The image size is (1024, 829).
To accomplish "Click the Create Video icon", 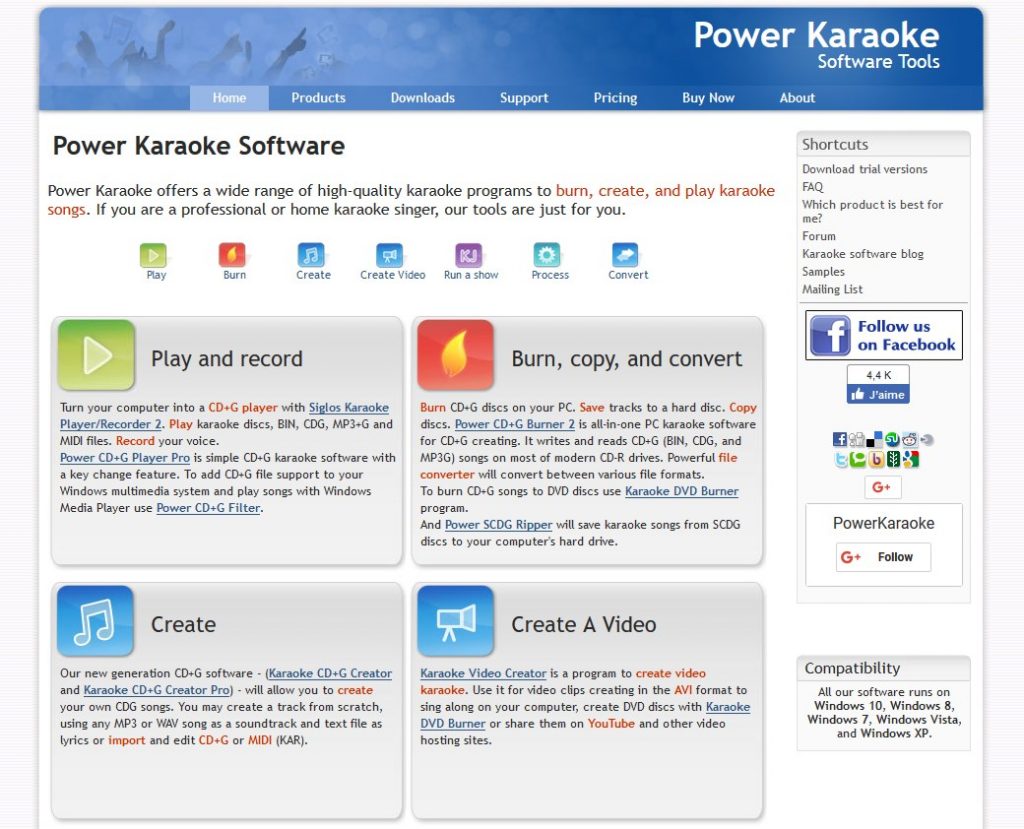I will (x=391, y=253).
